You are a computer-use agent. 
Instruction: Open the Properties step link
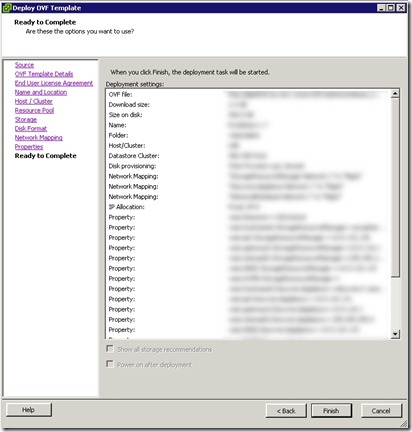click(29, 147)
